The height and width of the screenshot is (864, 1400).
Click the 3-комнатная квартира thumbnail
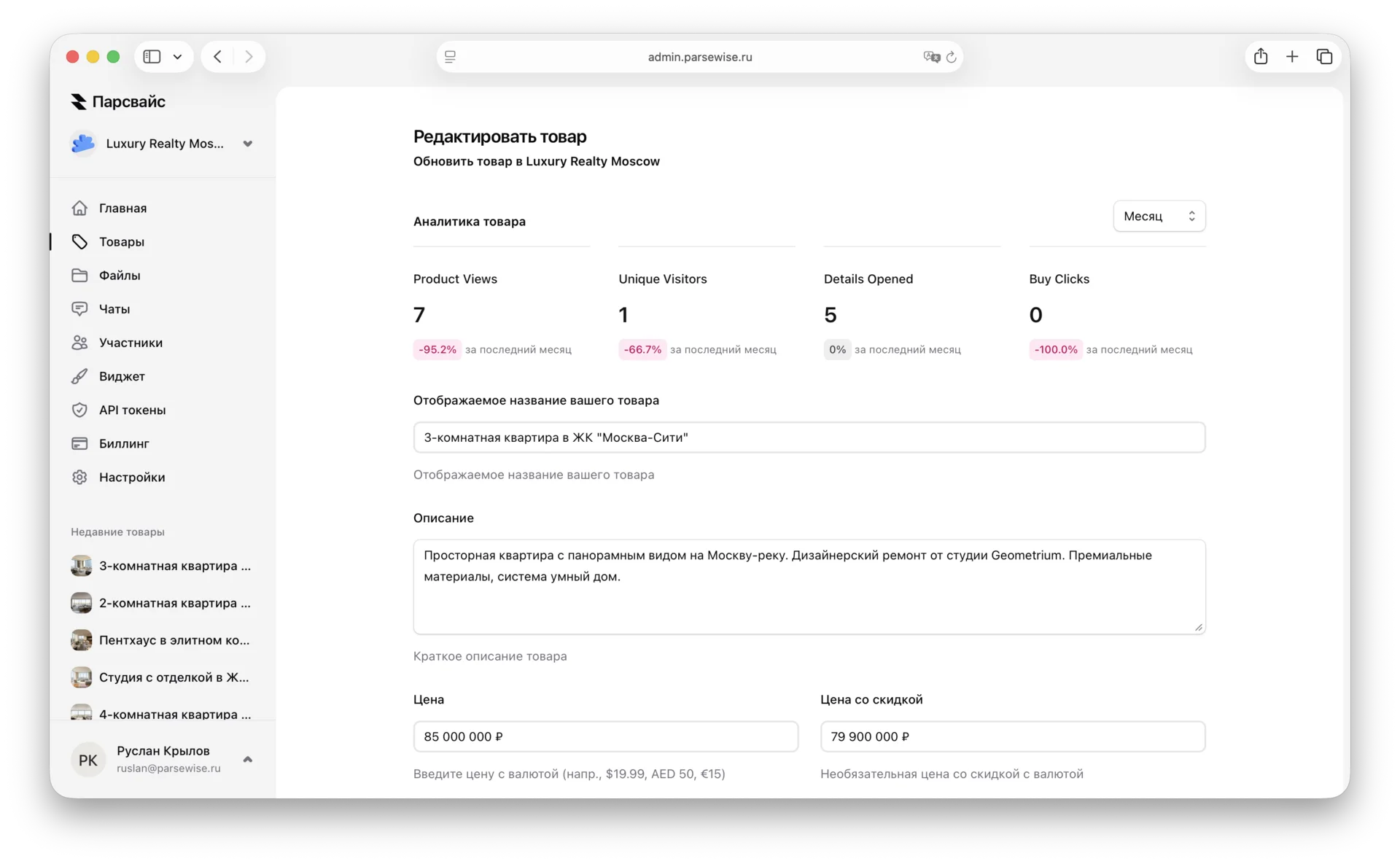click(x=81, y=566)
